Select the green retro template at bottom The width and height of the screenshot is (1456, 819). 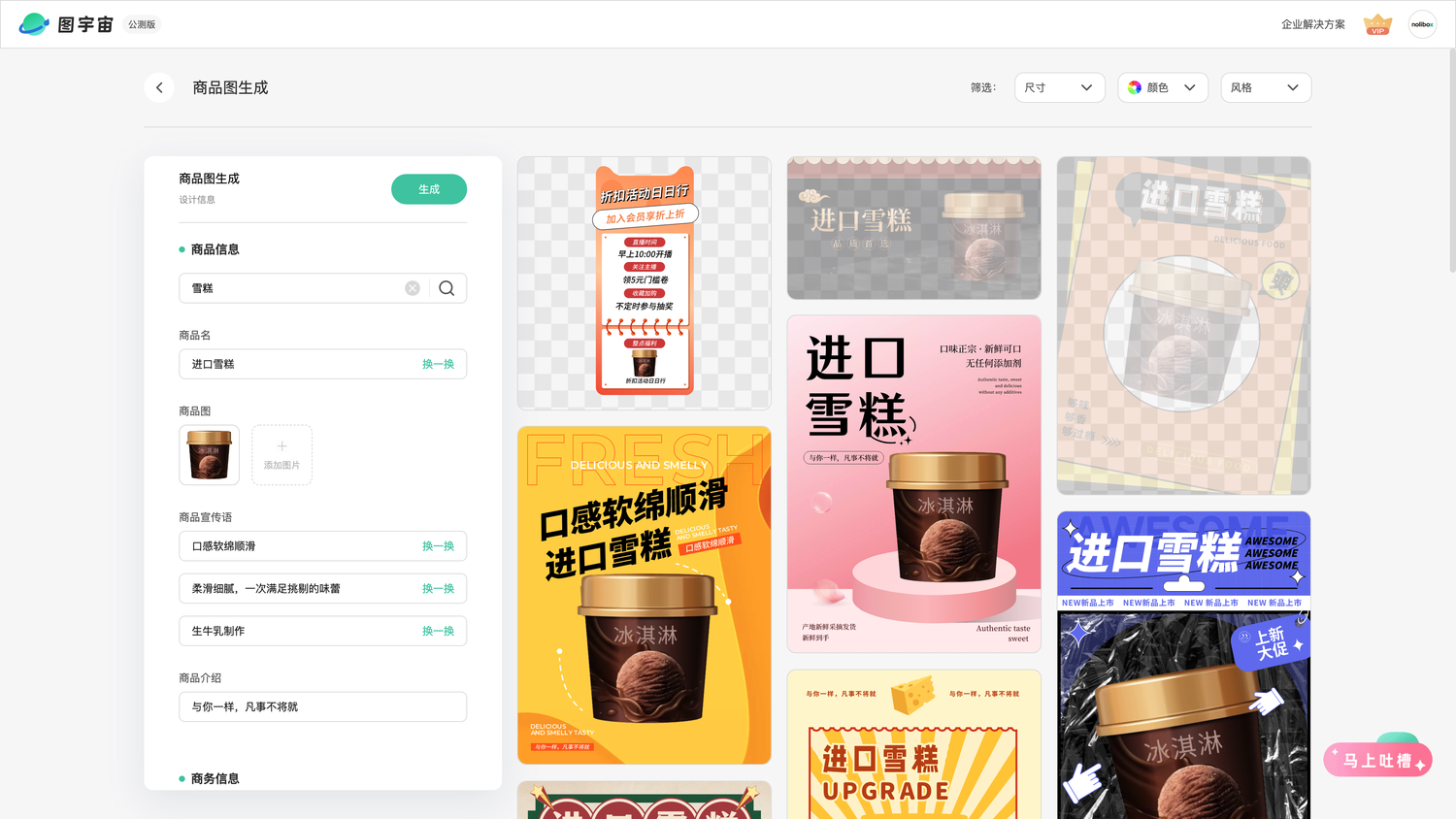645,801
